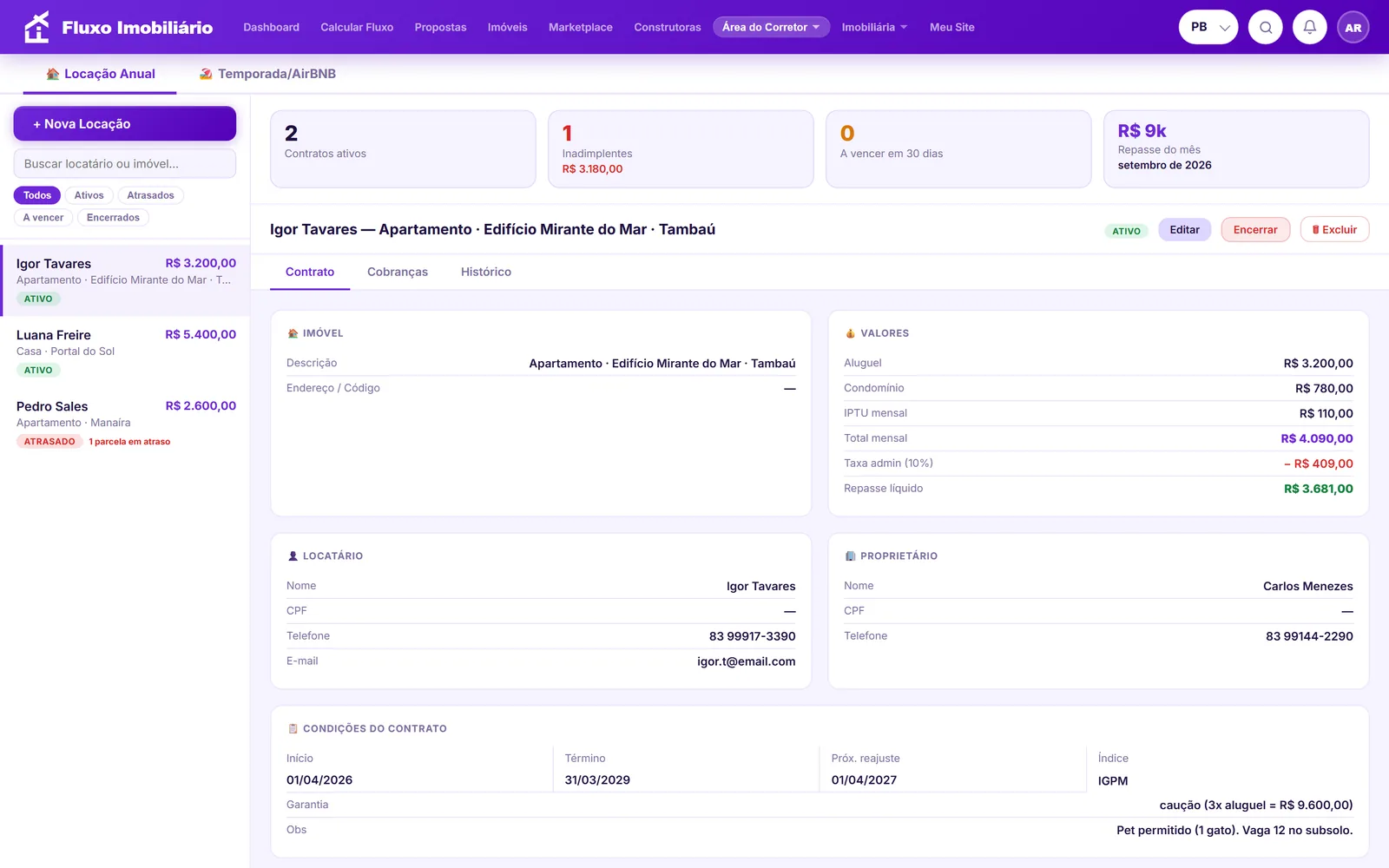Open Marketplace in the top navigation
The height and width of the screenshot is (868, 1389).
tap(581, 27)
